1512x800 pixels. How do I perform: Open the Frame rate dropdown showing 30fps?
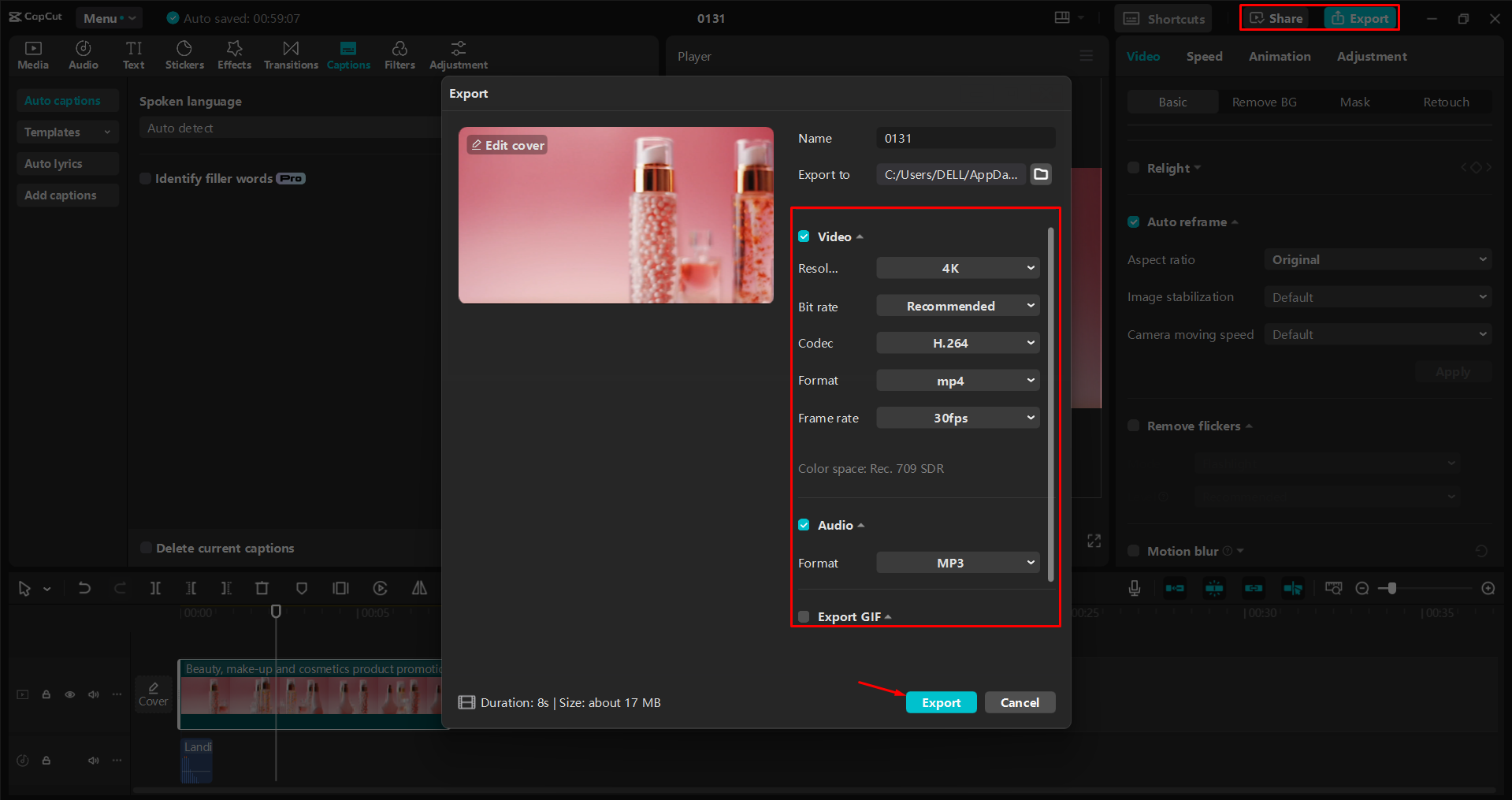(x=957, y=418)
